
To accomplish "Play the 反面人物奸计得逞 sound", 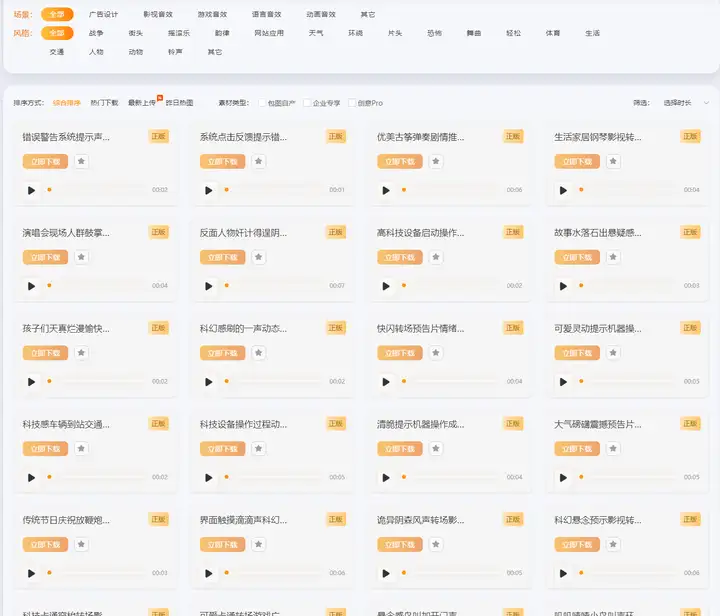I will click(208, 286).
